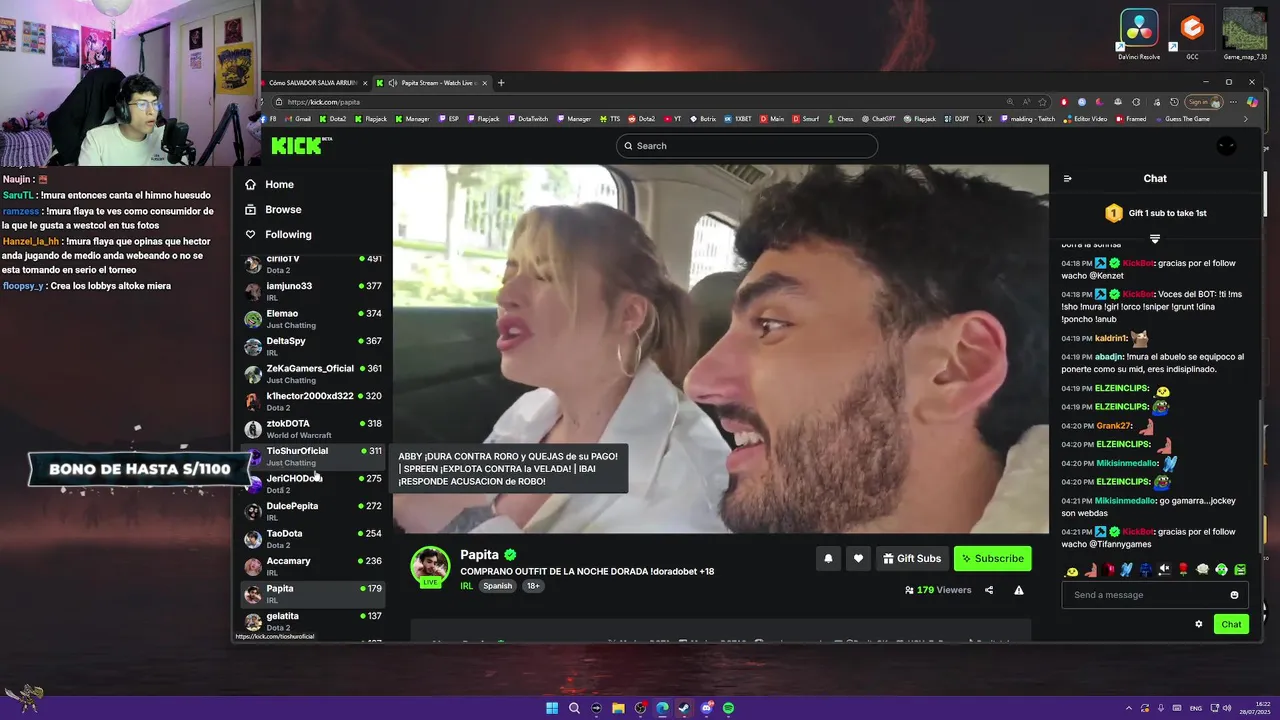Expand the gift leaderboard chevron below the banner
Screen dimensions: 1280x720
click(x=1155, y=239)
